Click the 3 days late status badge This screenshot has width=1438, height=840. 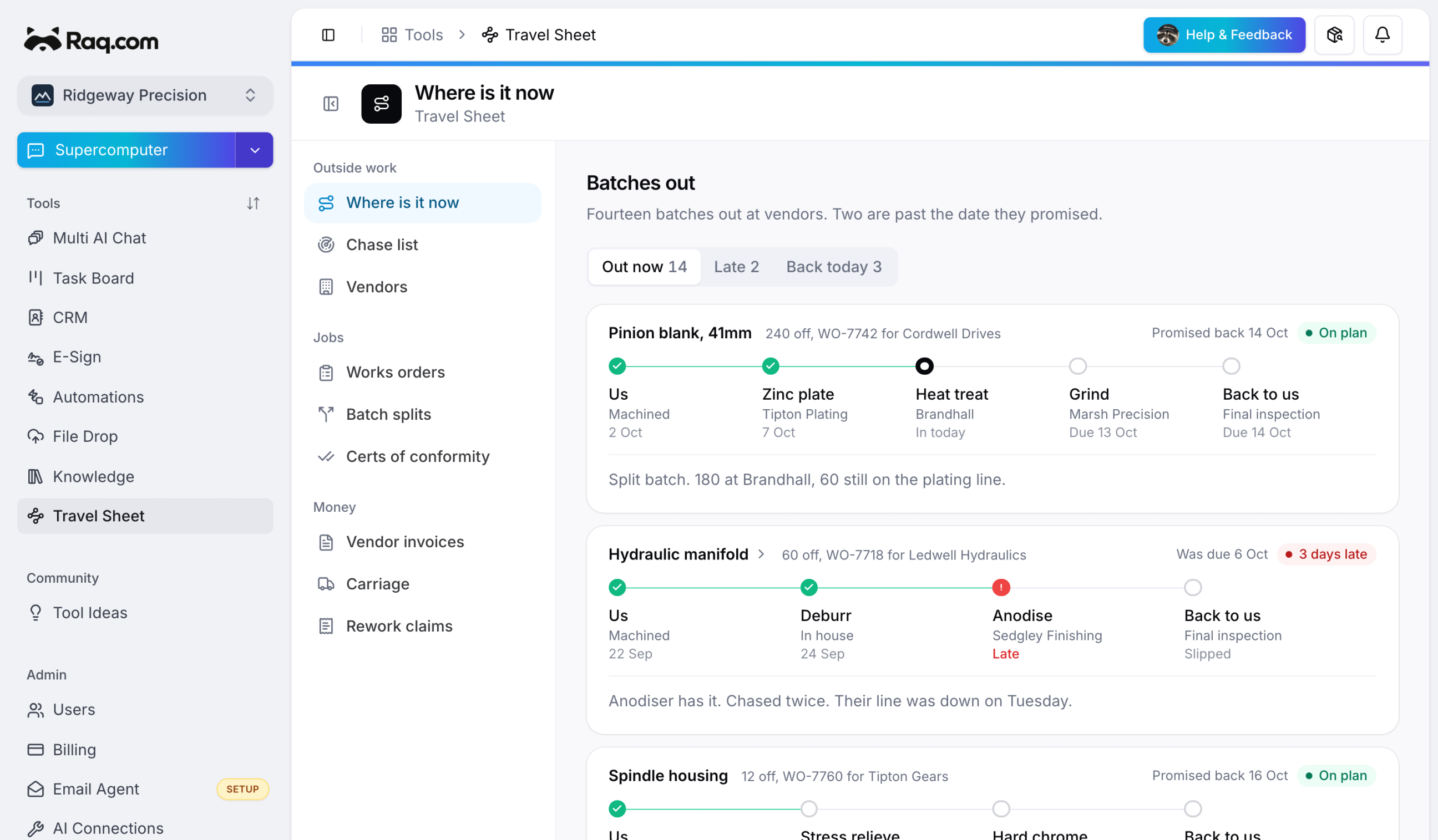click(1326, 554)
